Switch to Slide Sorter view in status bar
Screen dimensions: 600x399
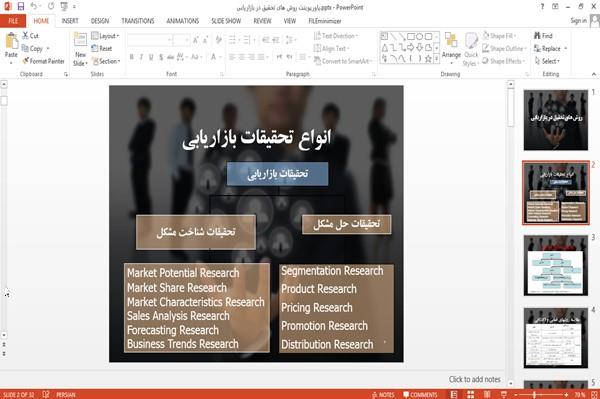tap(470, 394)
